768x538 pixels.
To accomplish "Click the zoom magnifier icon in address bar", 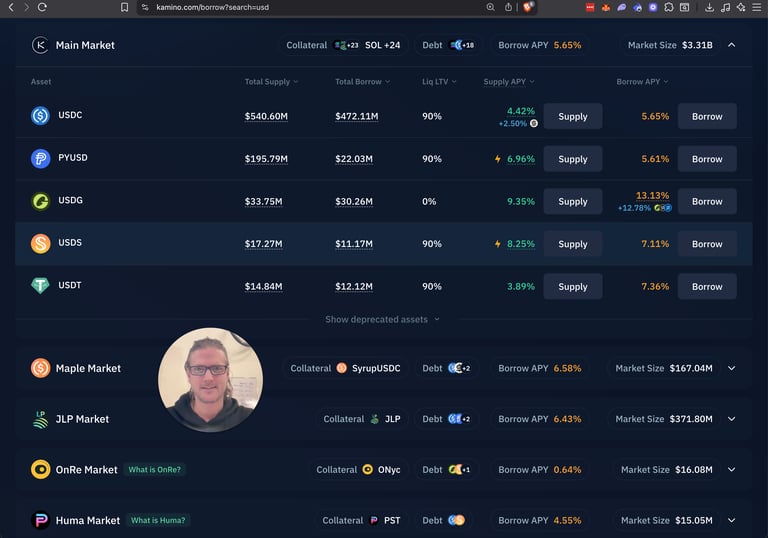I will (x=490, y=7).
